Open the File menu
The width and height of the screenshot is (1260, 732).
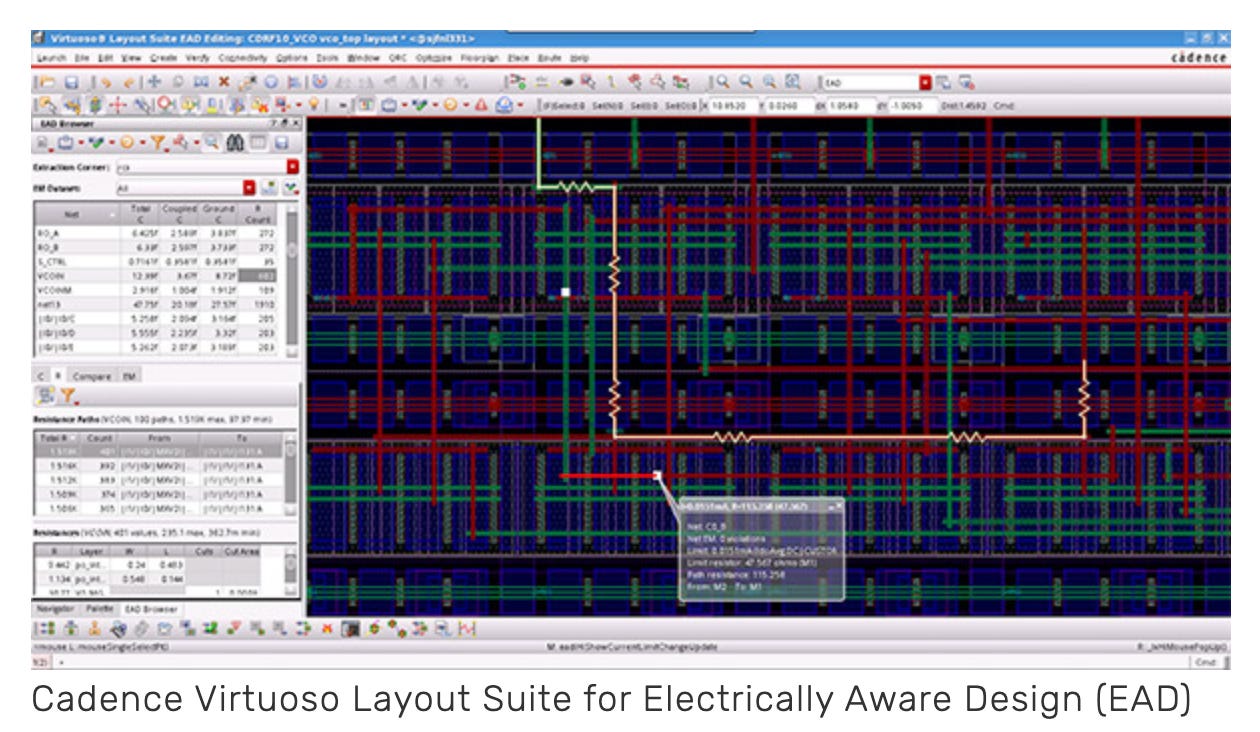click(x=81, y=58)
